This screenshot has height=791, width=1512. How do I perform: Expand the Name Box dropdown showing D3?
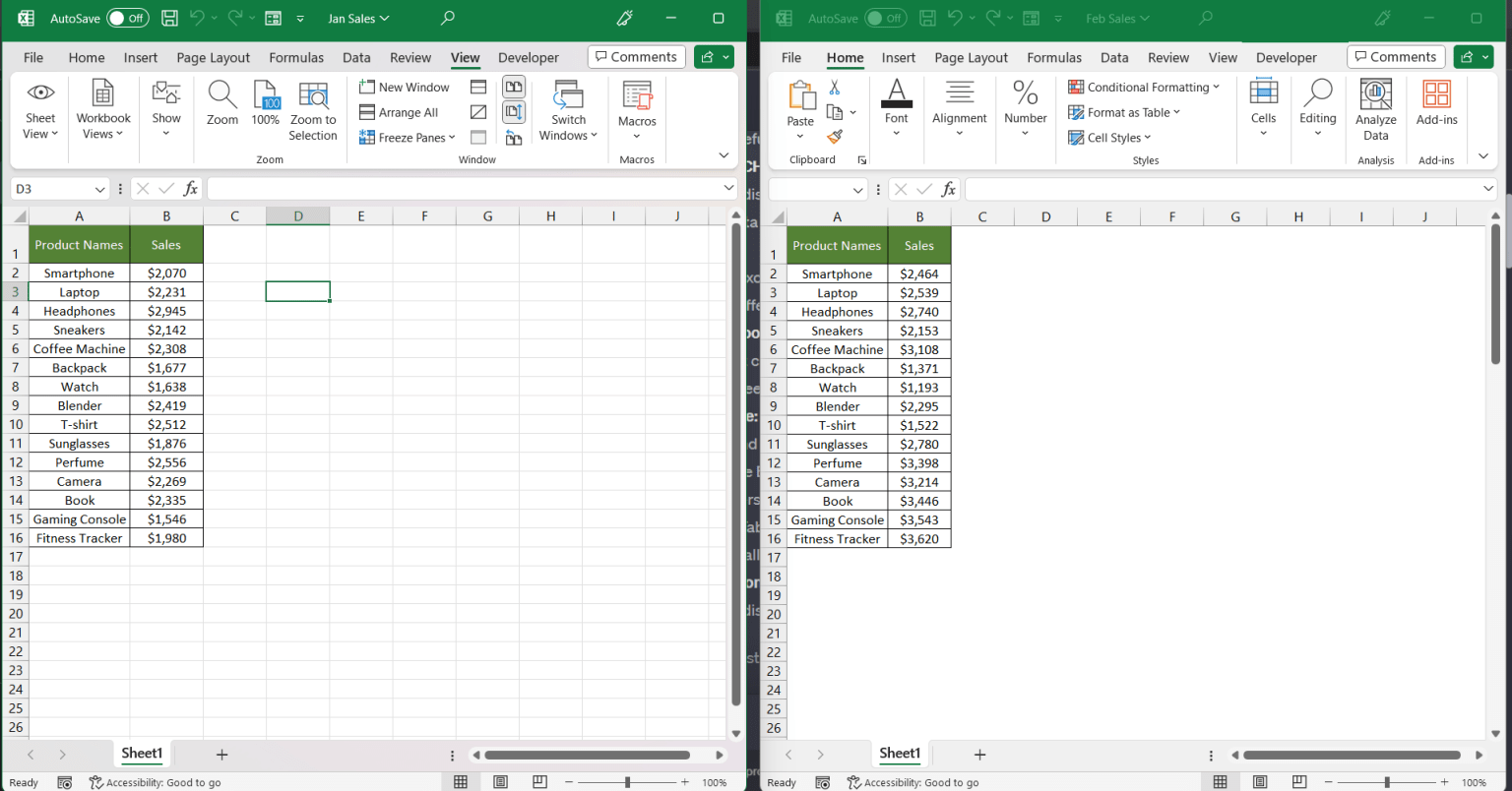(x=99, y=189)
